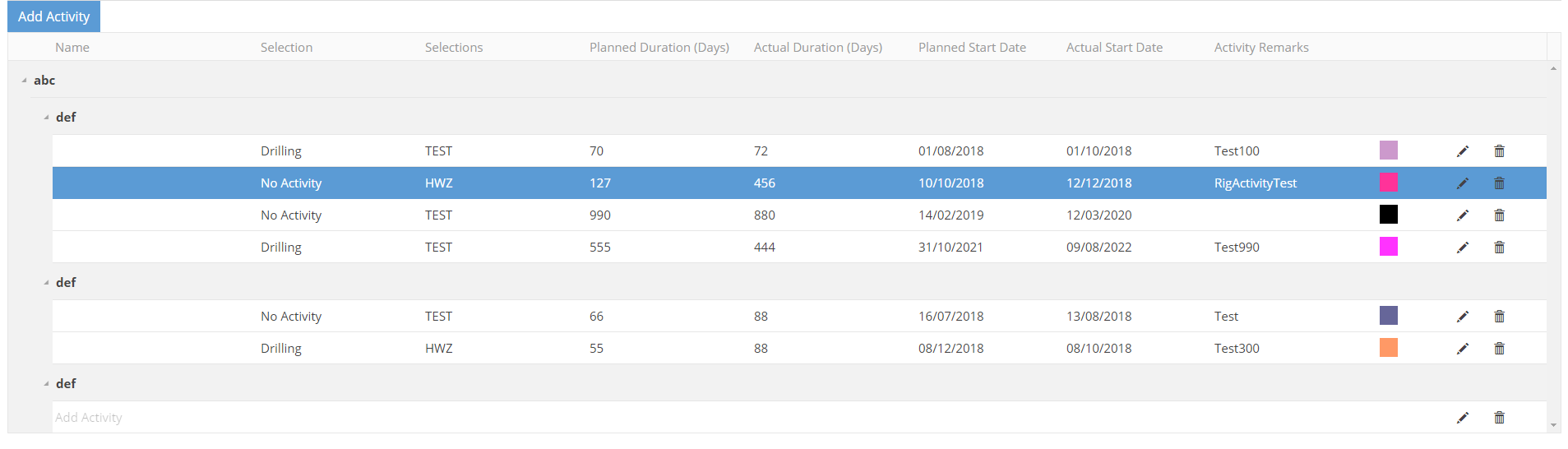
Task: Click the Add Activity button
Action: (x=53, y=16)
